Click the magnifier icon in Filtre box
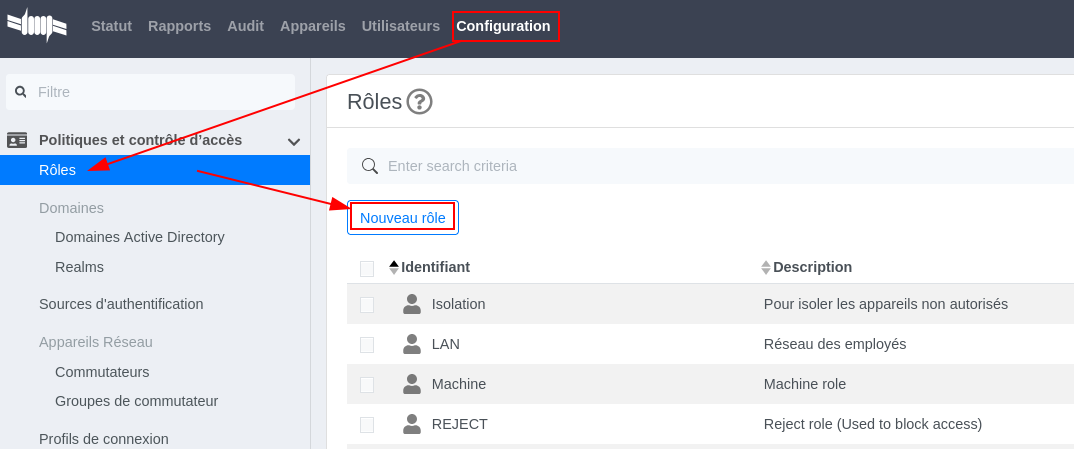This screenshot has width=1074, height=449. point(21,92)
